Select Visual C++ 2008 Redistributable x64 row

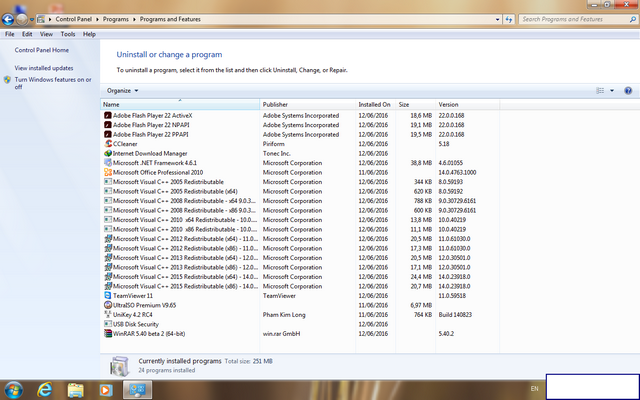(300, 201)
